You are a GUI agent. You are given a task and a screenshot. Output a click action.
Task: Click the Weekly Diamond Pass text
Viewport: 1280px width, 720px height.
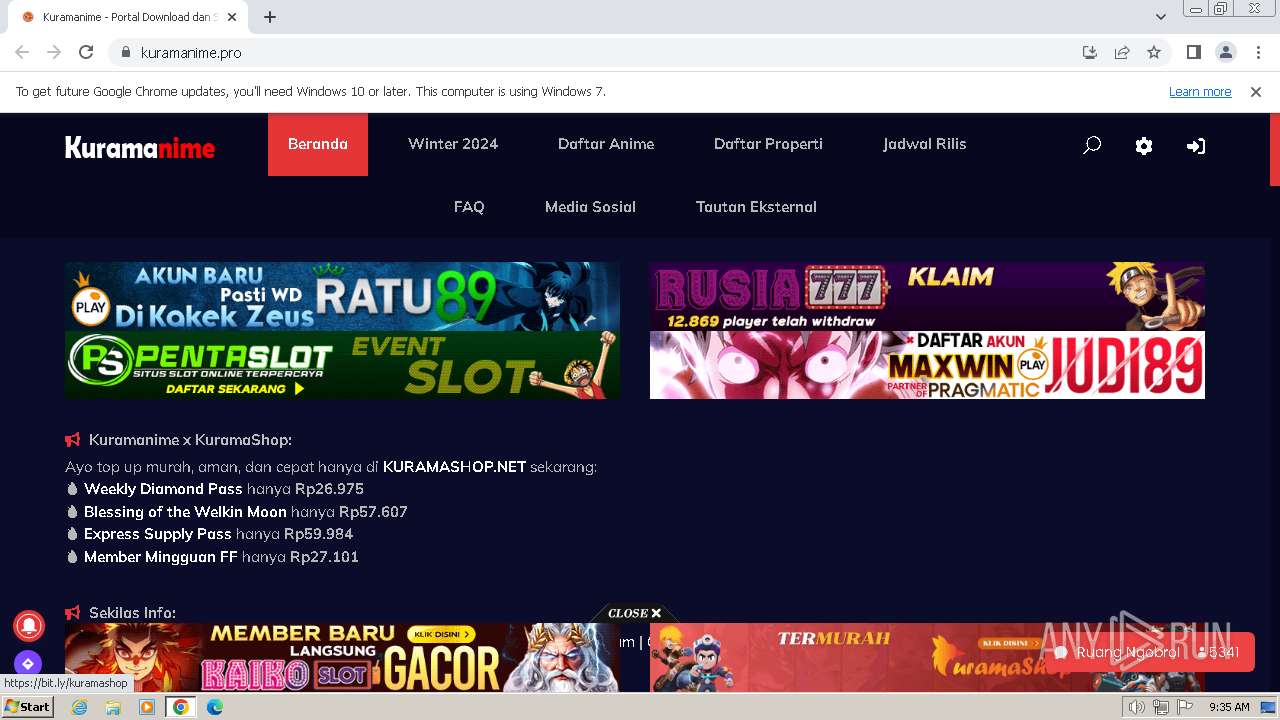pos(163,489)
